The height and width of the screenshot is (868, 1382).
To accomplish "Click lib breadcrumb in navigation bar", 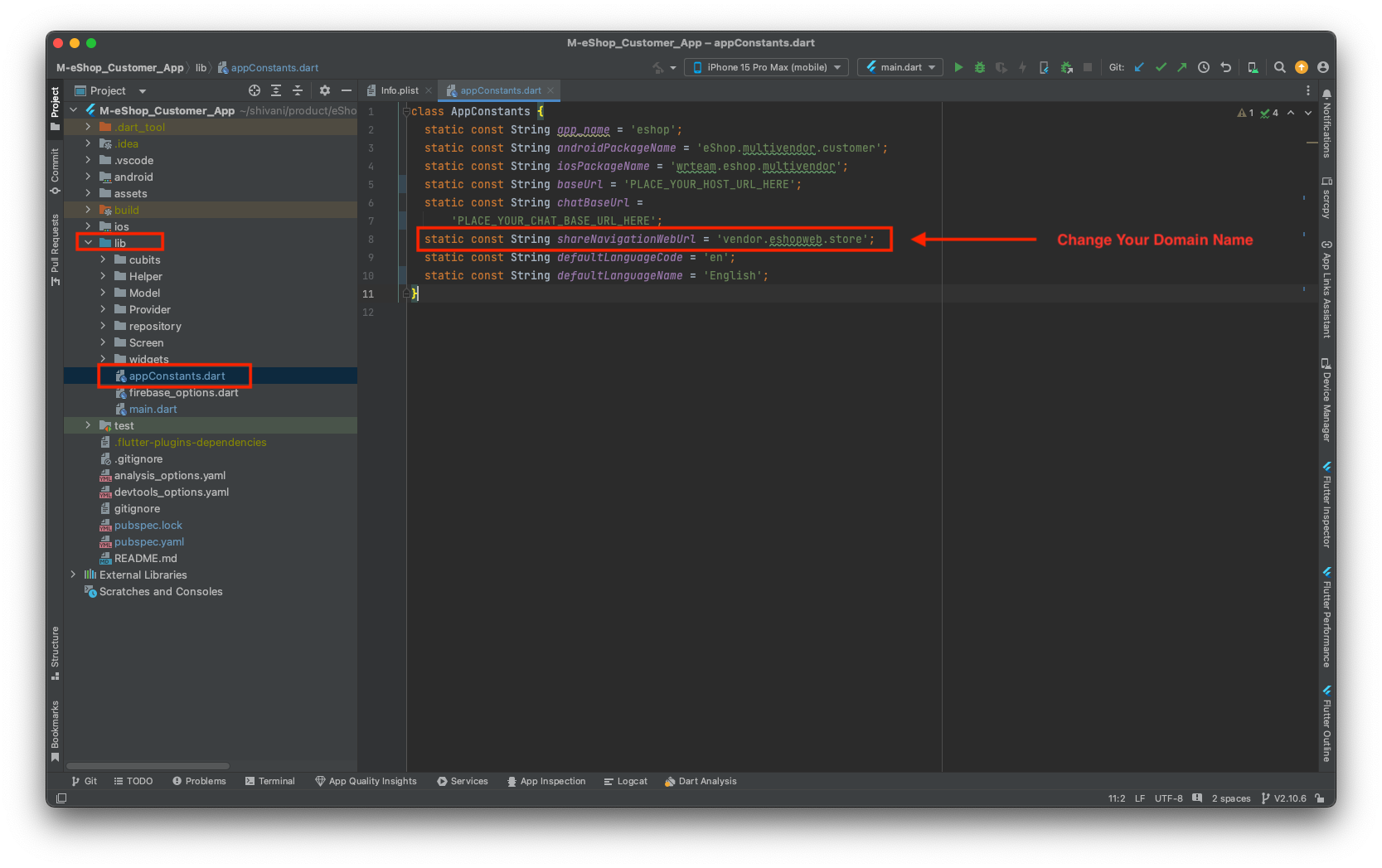I will pos(201,67).
